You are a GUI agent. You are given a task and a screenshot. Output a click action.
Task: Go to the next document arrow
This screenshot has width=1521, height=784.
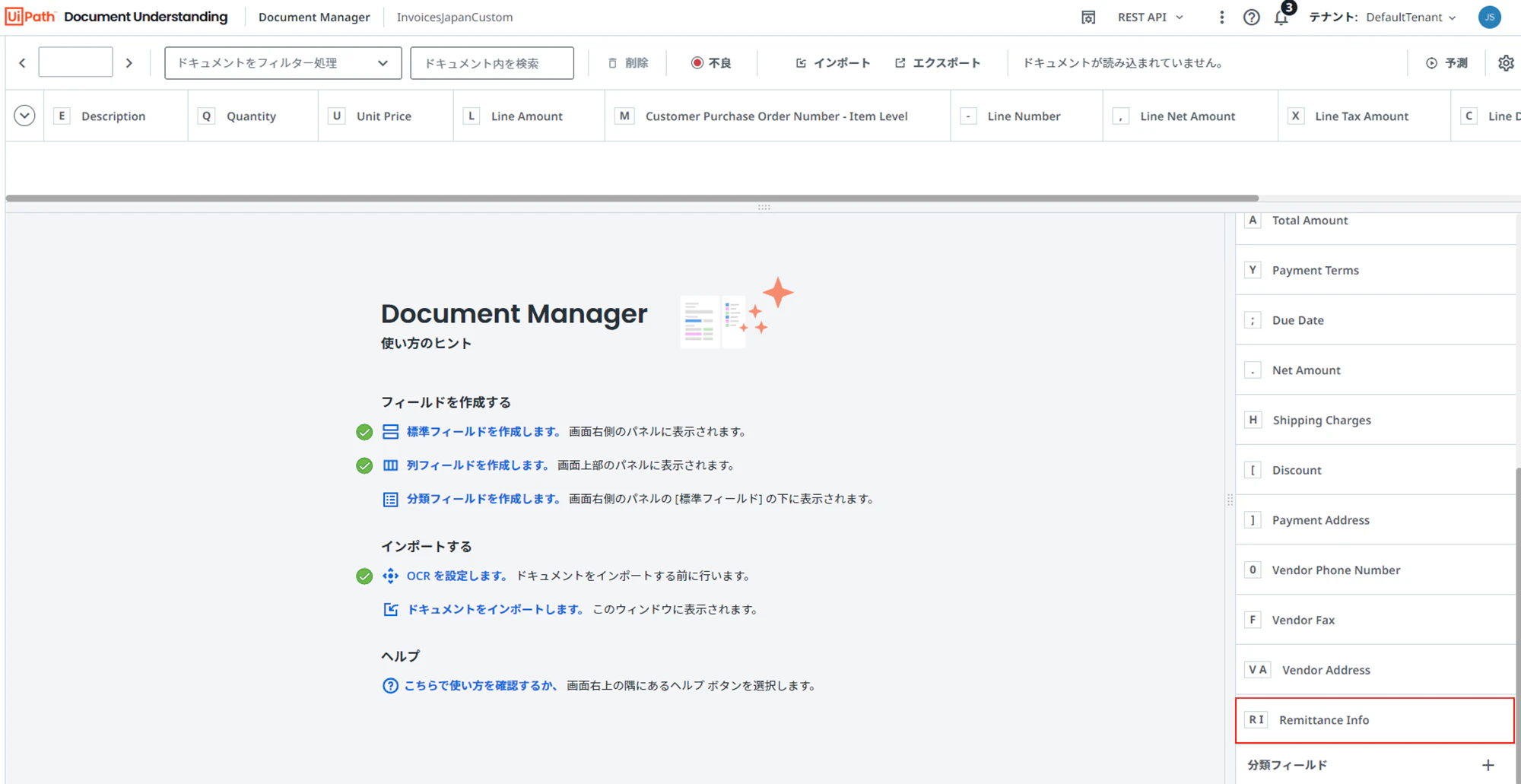(x=129, y=63)
